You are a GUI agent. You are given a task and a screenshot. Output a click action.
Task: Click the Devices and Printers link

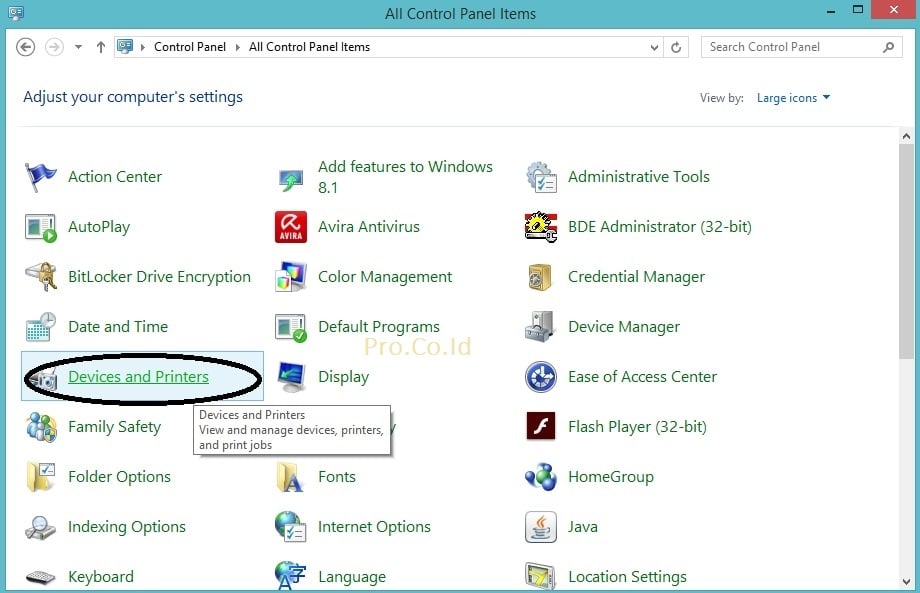(138, 377)
